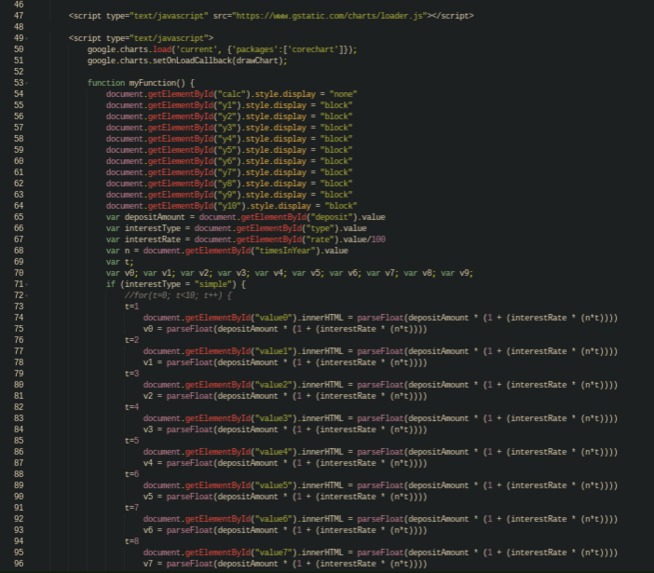Click the "deposit" string on line 65
This screenshot has width=654, height=573.
tap(331, 217)
